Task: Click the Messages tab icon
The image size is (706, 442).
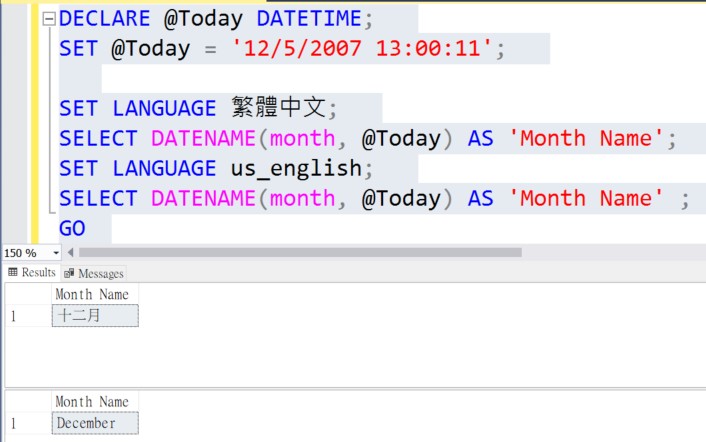Action: pyautogui.click(x=69, y=273)
